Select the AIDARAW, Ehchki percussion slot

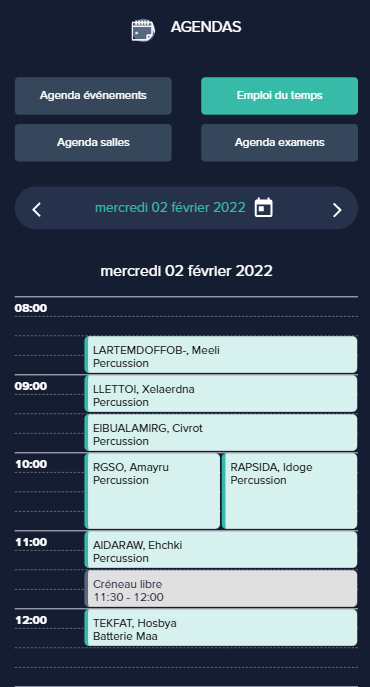click(x=221, y=549)
